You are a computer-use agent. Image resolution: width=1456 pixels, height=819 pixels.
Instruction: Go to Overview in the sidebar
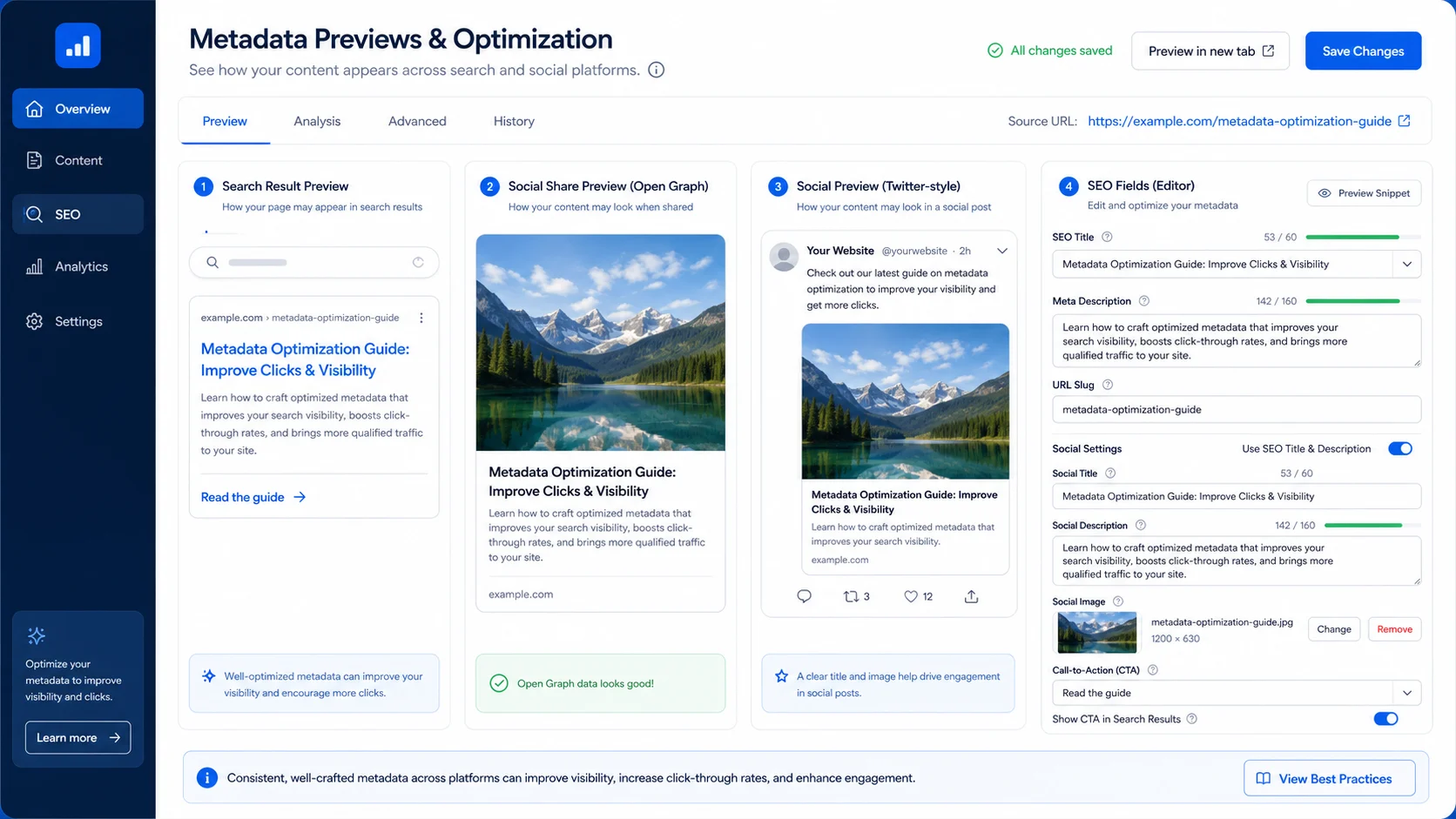click(x=78, y=109)
